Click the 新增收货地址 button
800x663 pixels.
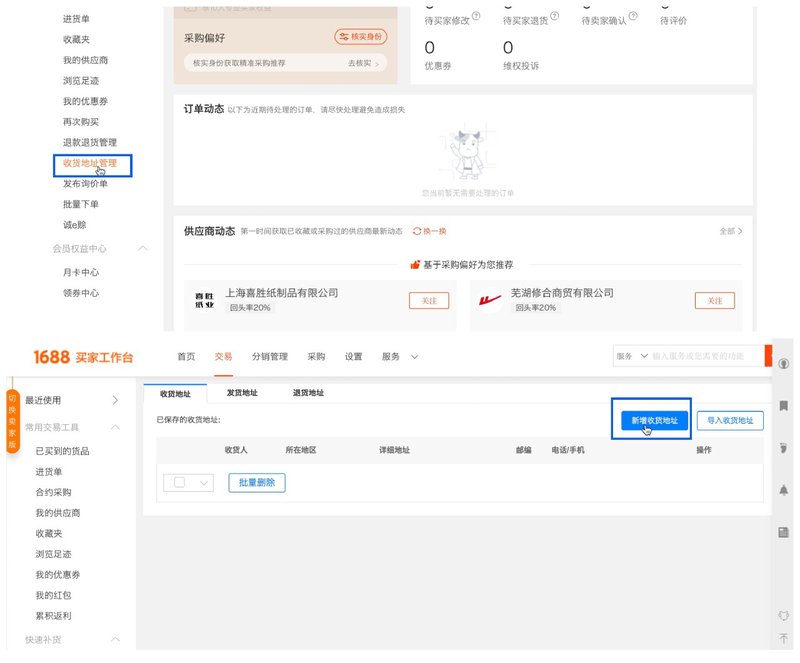(654, 421)
